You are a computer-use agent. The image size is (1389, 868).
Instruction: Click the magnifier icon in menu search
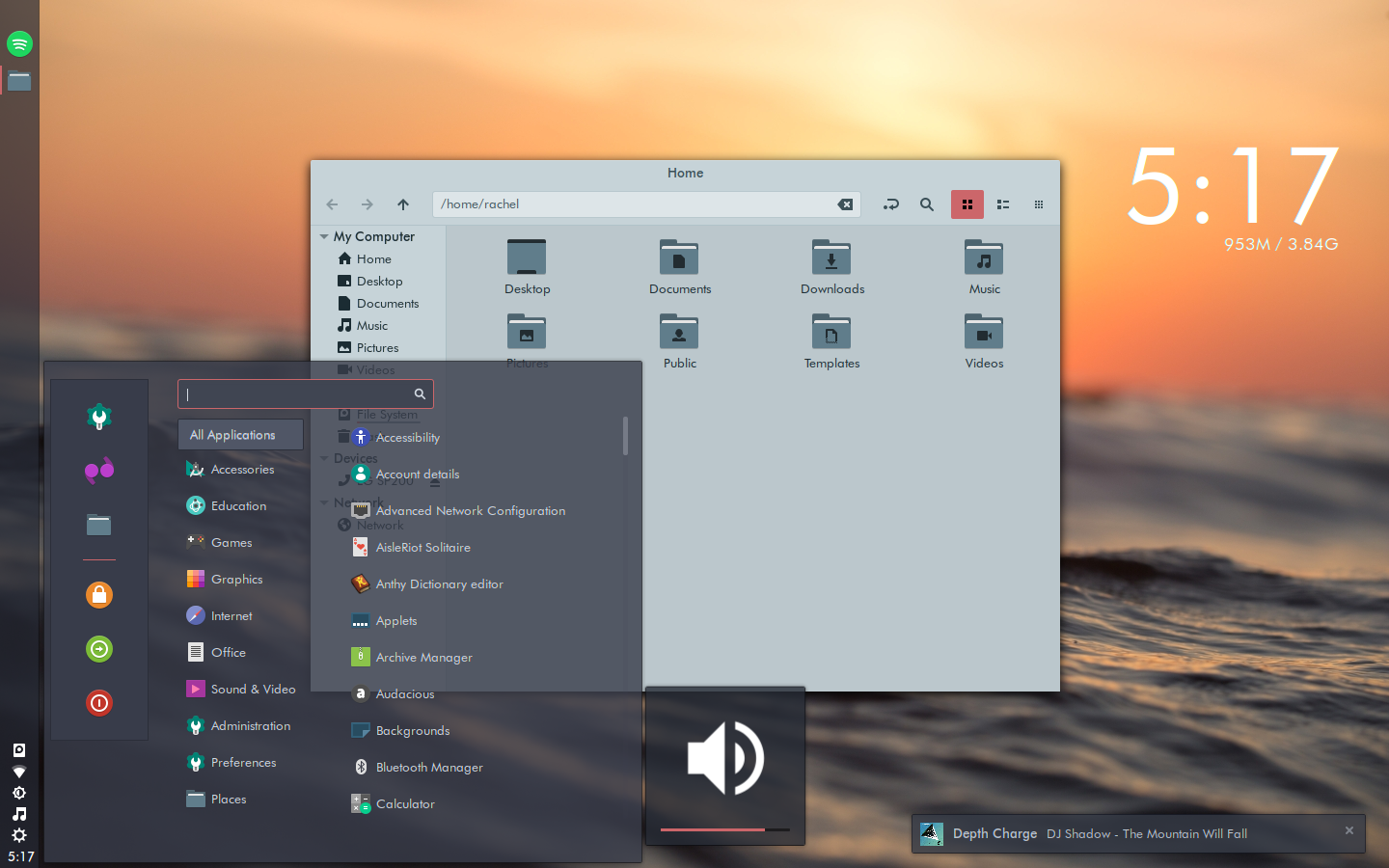pyautogui.click(x=420, y=393)
